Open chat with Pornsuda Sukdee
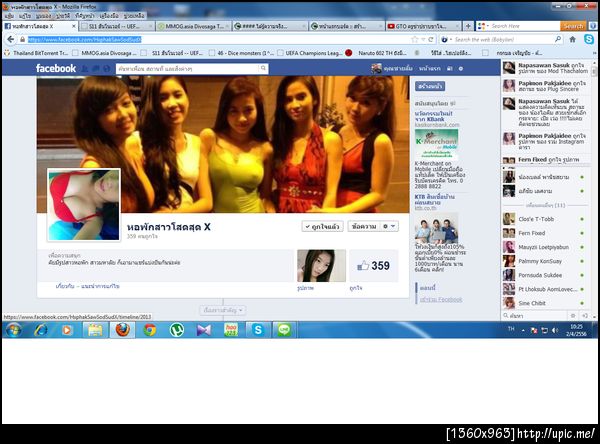The image size is (600, 444). pos(544,275)
